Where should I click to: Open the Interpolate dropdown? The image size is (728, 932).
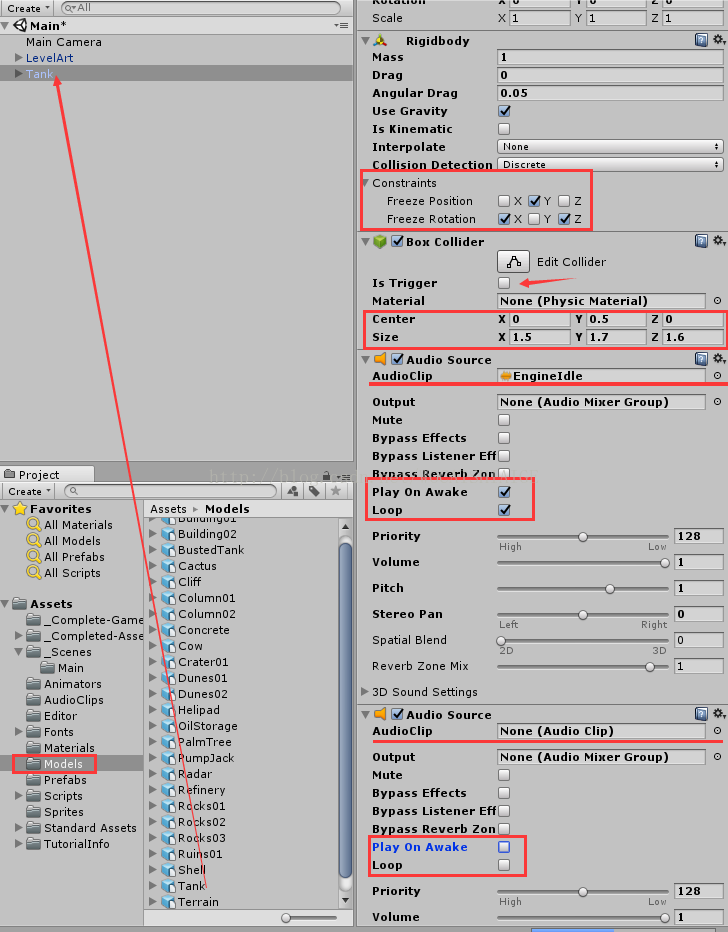coord(610,147)
